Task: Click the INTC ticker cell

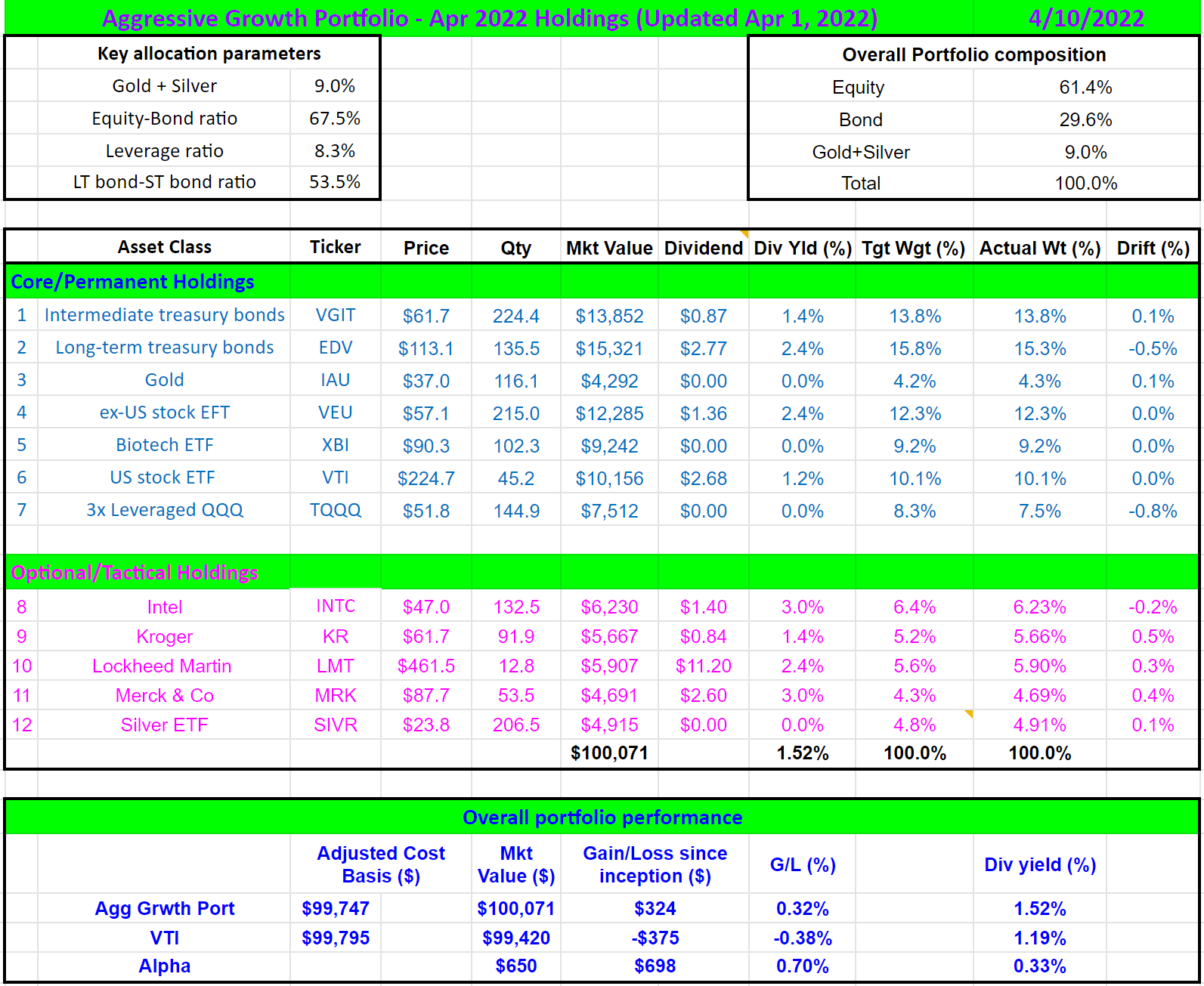Action: pyautogui.click(x=335, y=606)
